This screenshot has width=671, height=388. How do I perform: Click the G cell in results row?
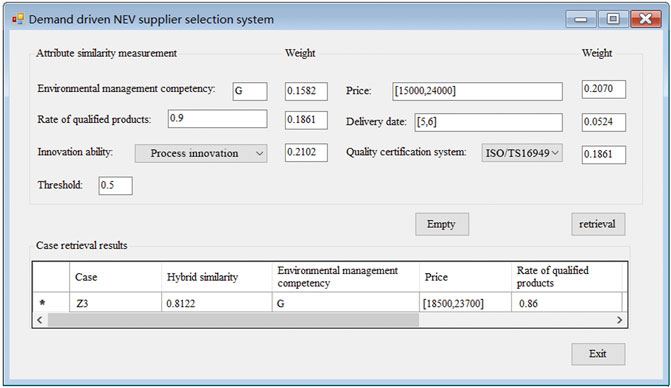pos(346,303)
